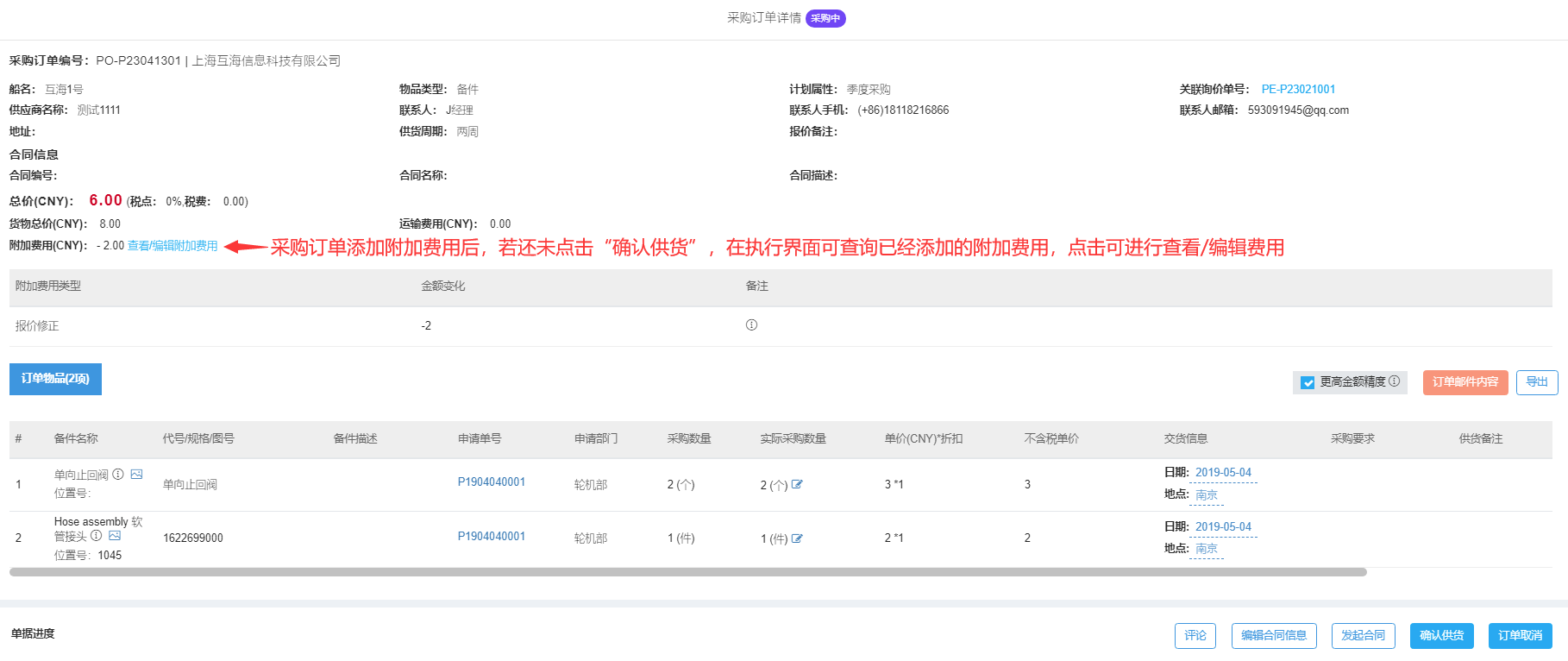
Task: Open the 订单物品(2项) tab
Action: [55, 379]
